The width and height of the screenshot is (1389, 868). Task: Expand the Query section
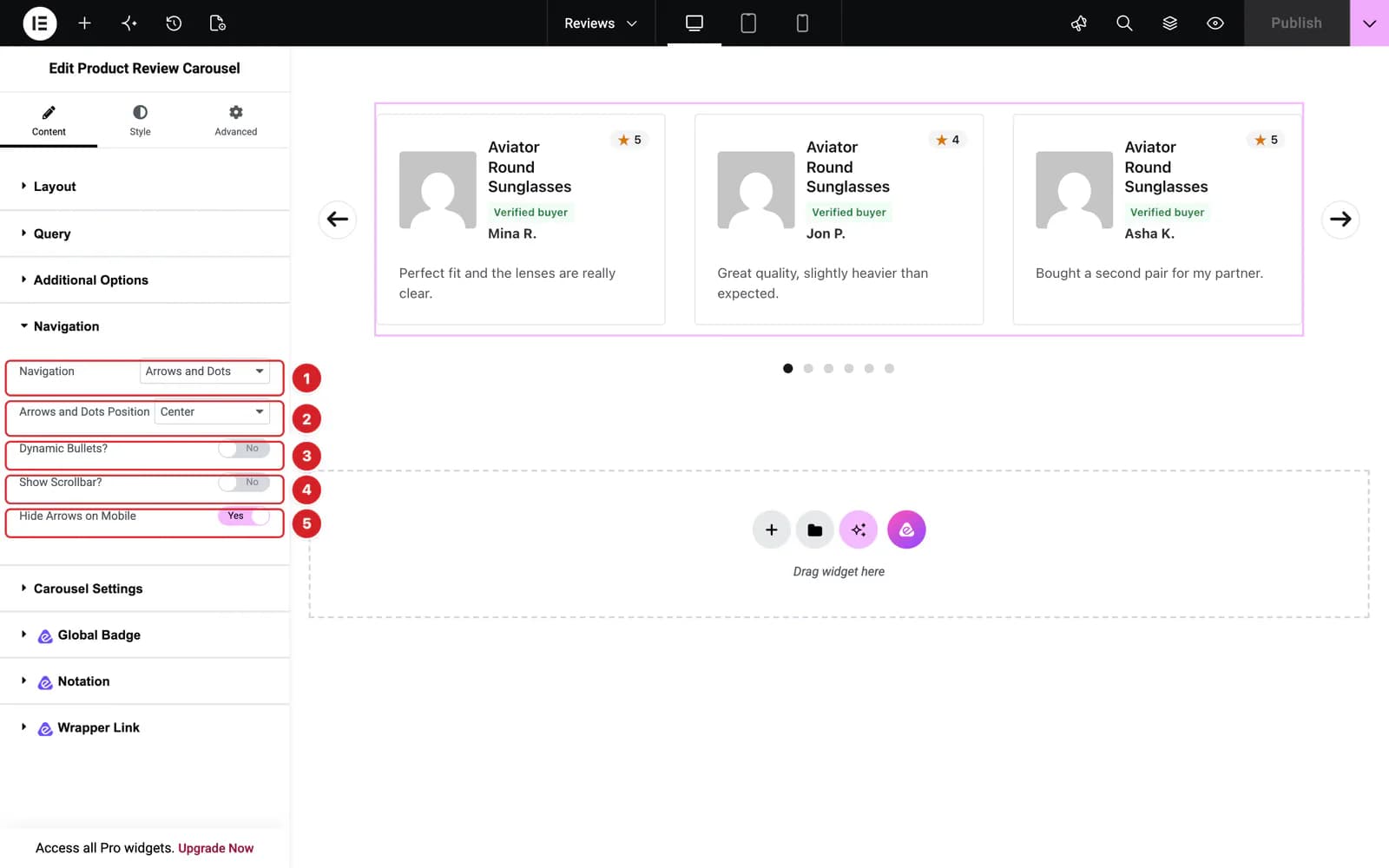tap(145, 233)
